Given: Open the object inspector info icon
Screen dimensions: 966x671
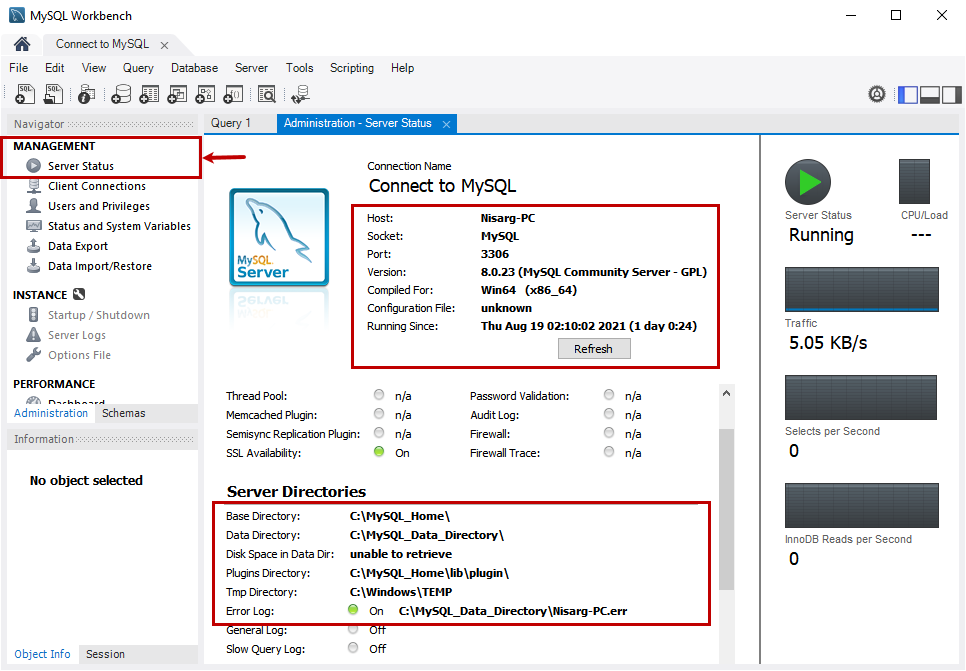Looking at the screenshot, I should 86,94.
